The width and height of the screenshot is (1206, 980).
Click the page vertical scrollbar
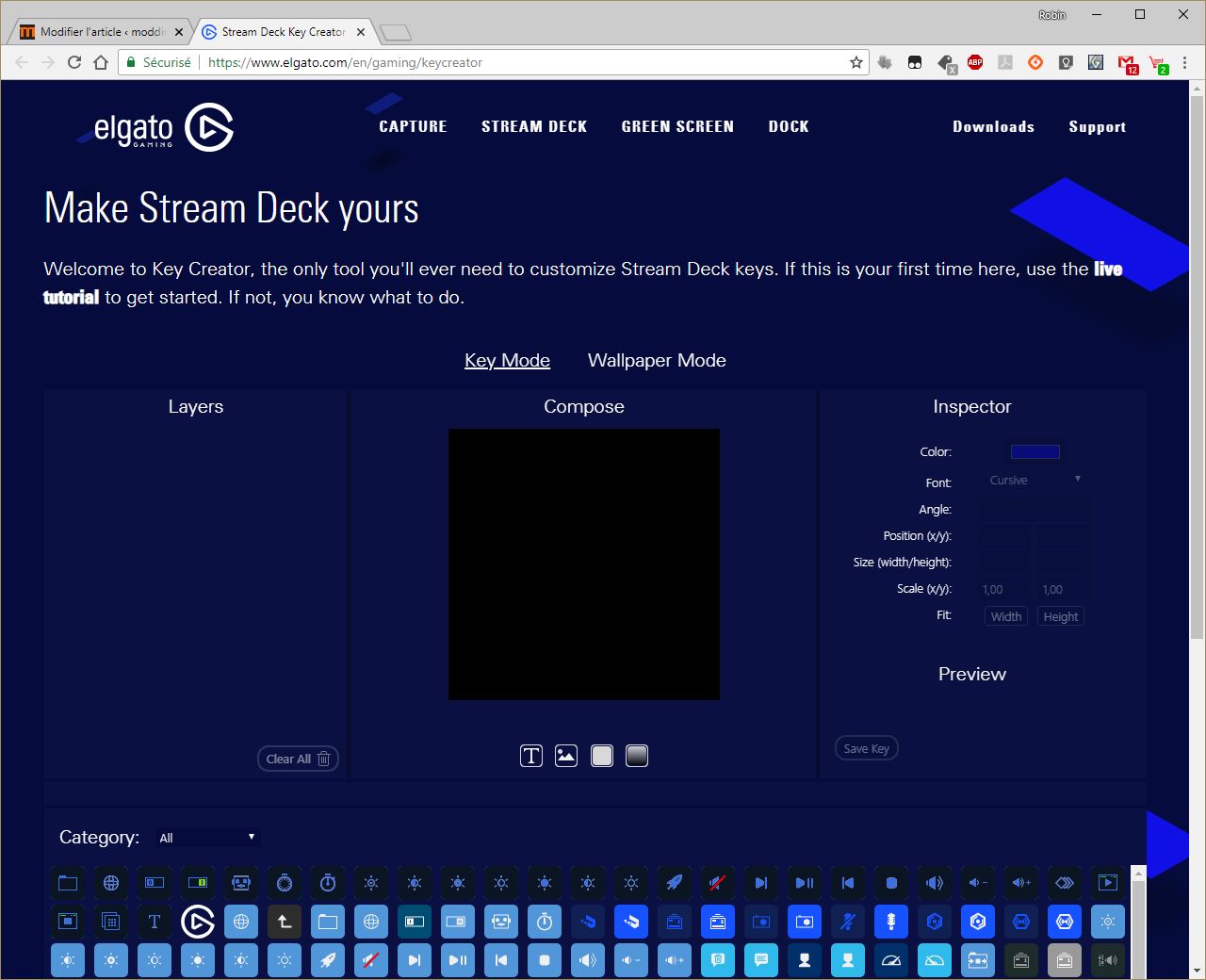click(x=1197, y=367)
